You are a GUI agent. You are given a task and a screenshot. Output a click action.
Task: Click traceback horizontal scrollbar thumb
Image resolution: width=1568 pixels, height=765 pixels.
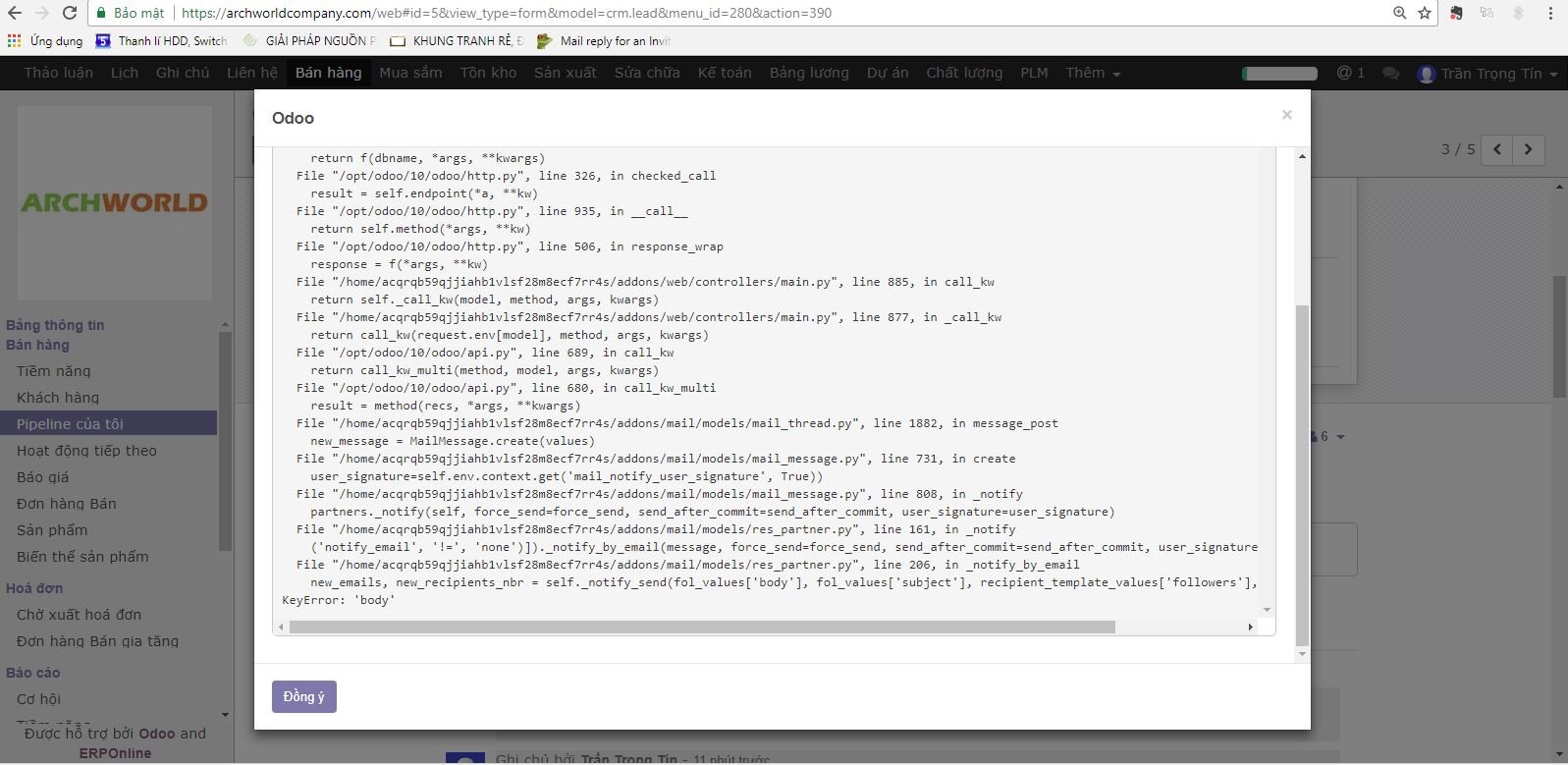point(702,627)
